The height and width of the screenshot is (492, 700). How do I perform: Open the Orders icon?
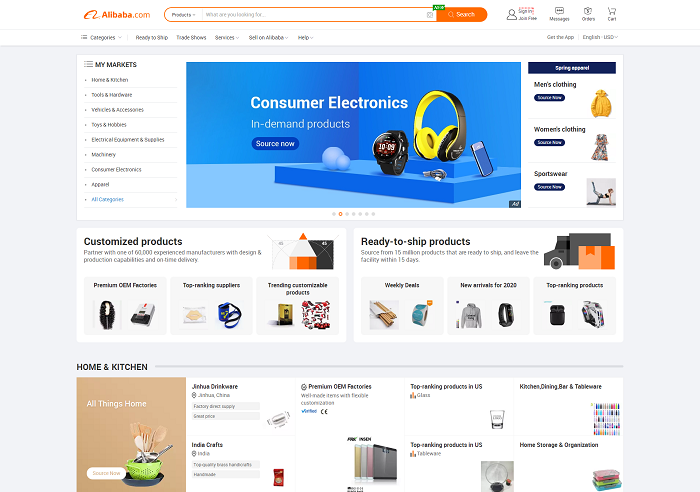point(588,11)
